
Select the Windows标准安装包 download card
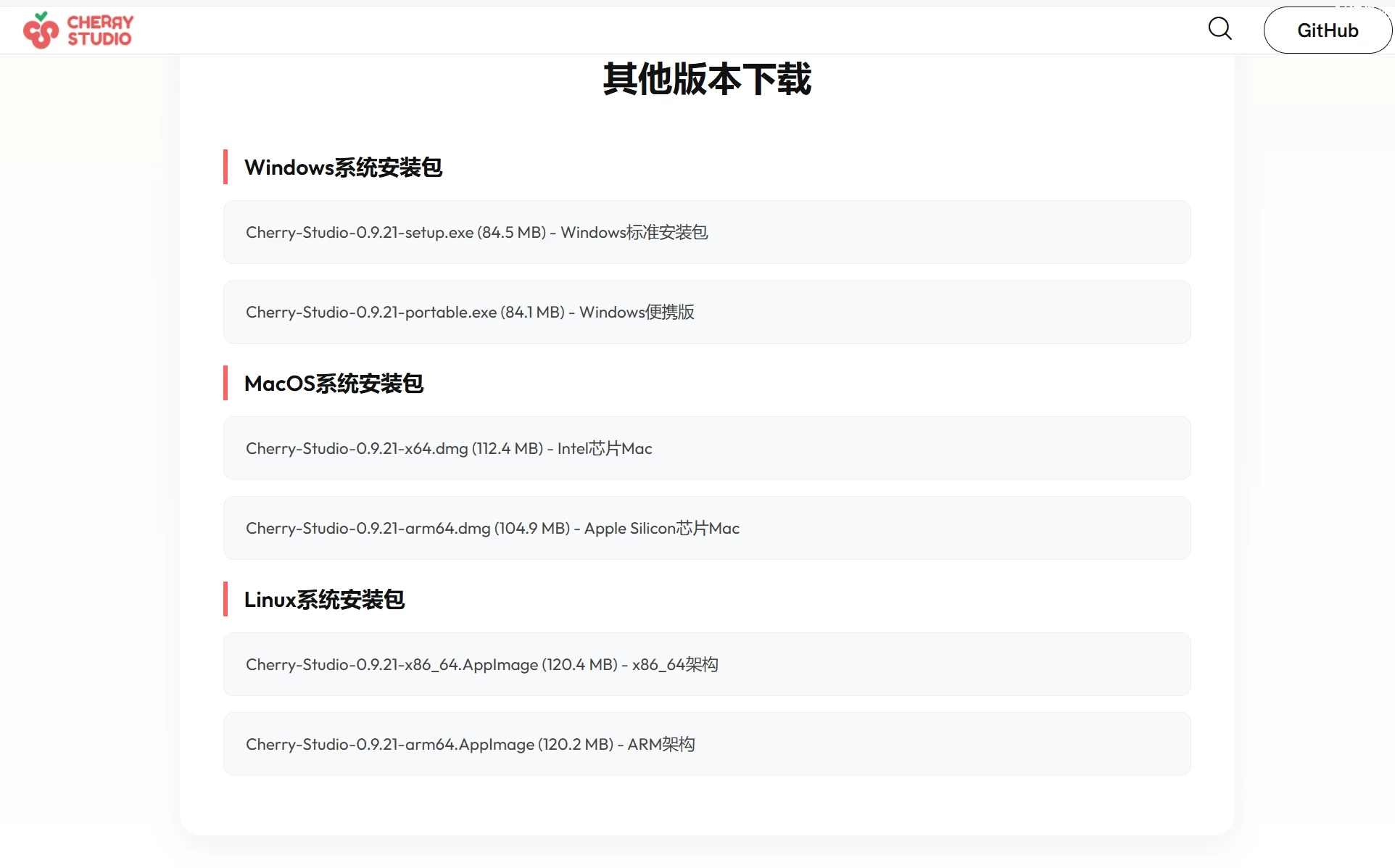point(707,232)
